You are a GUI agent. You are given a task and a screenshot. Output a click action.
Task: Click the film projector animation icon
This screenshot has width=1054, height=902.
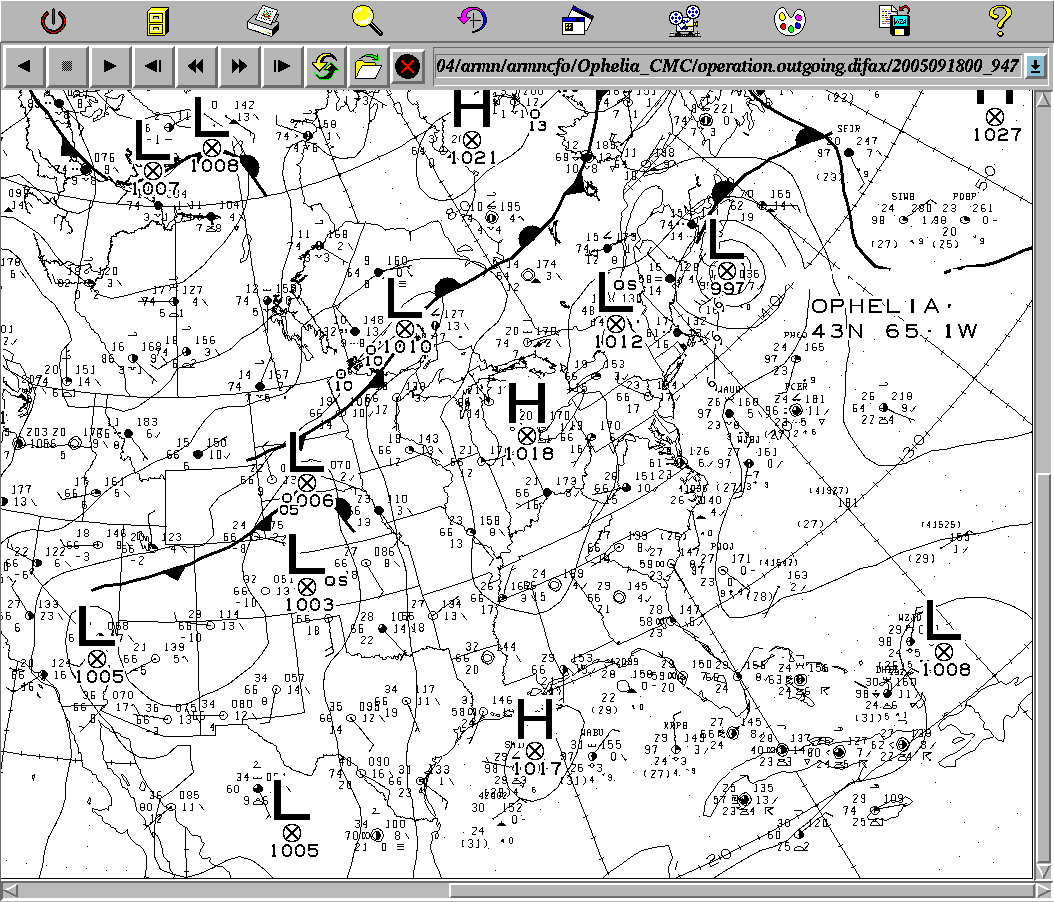point(684,20)
